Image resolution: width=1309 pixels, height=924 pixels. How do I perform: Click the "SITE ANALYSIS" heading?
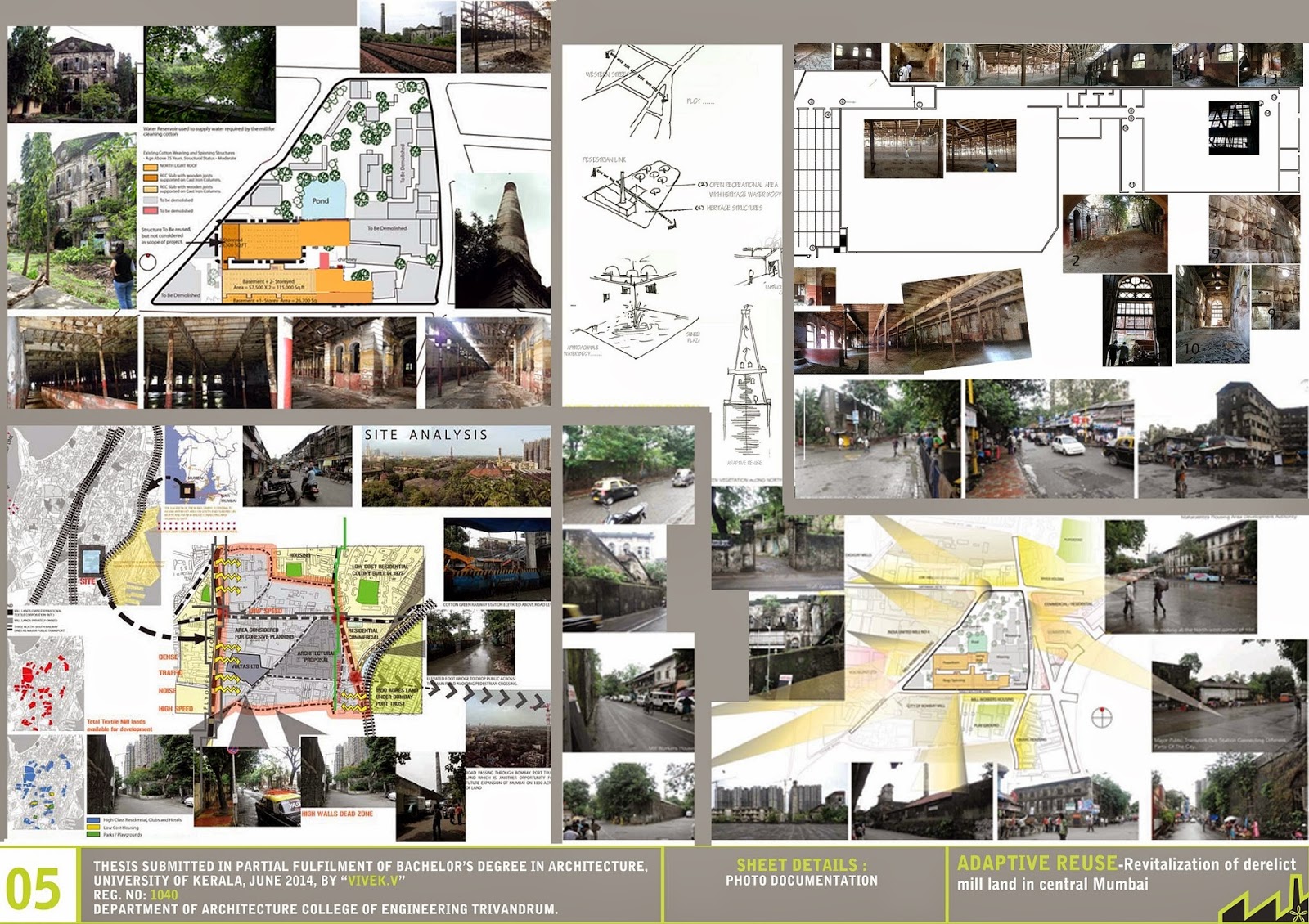pyautogui.click(x=425, y=435)
